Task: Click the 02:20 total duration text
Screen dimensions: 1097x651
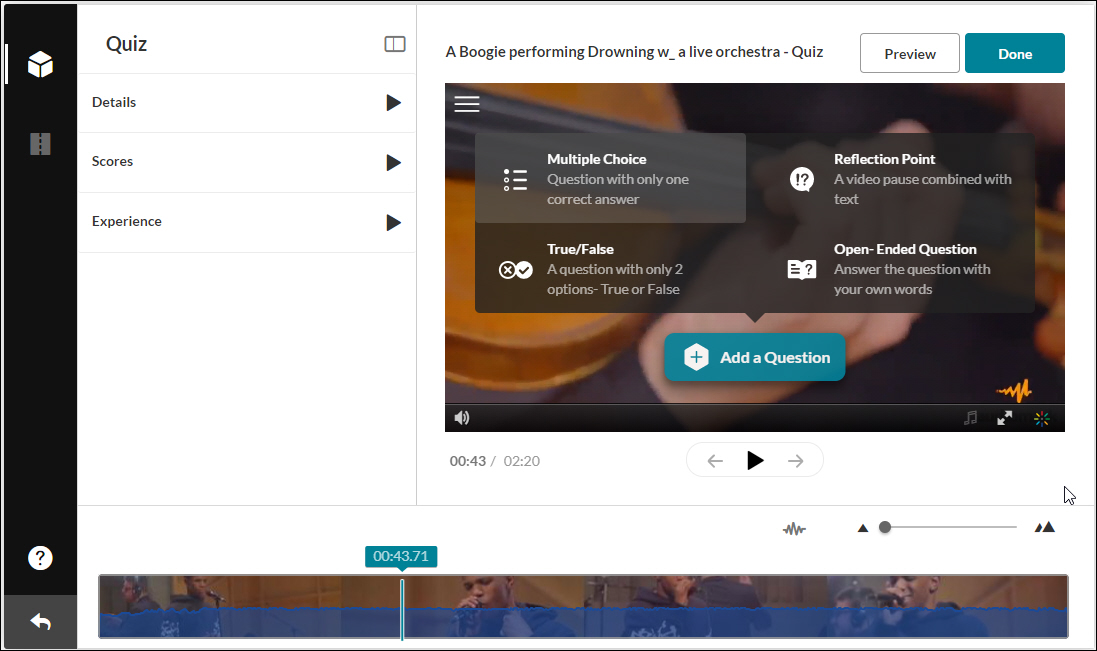Action: (x=522, y=461)
